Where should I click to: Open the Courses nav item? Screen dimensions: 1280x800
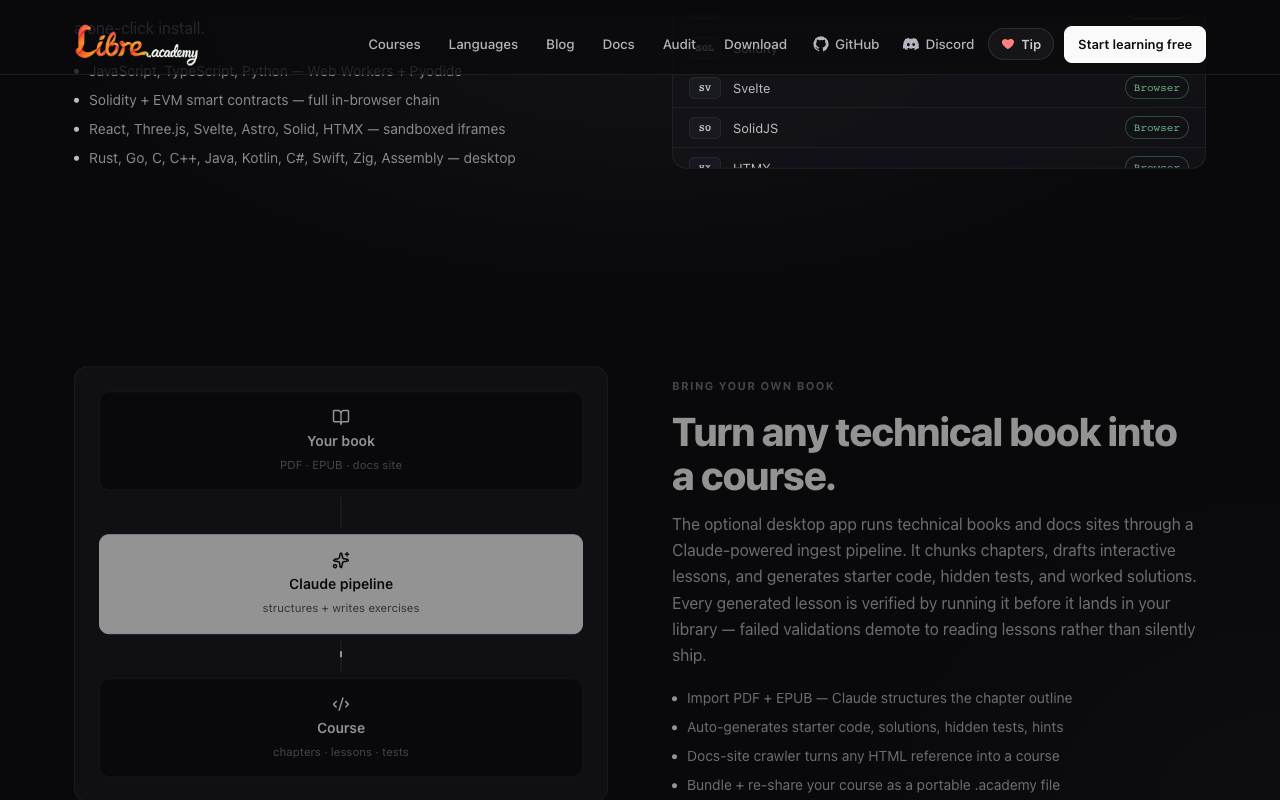point(394,44)
